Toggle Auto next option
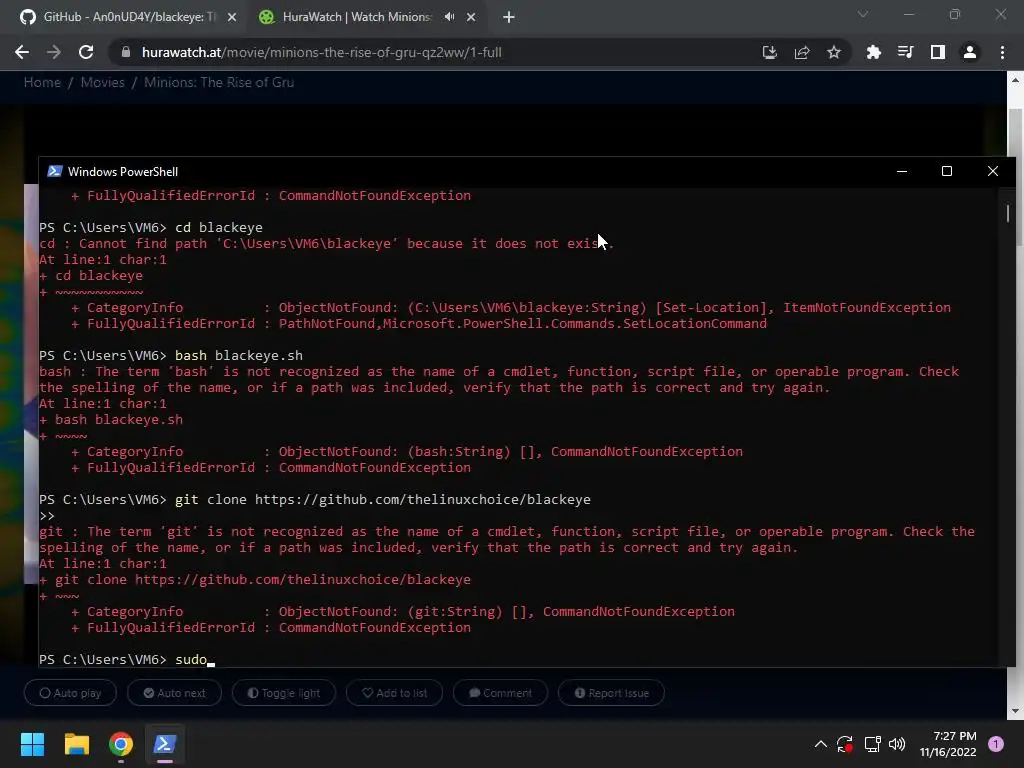Image resolution: width=1024 pixels, height=768 pixels. coord(174,693)
